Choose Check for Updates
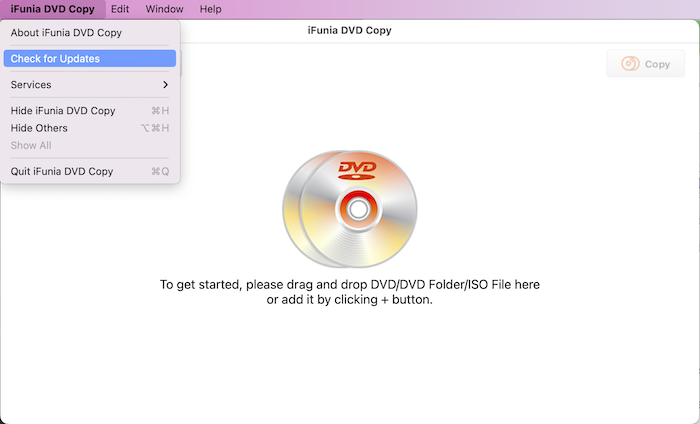 click(55, 59)
